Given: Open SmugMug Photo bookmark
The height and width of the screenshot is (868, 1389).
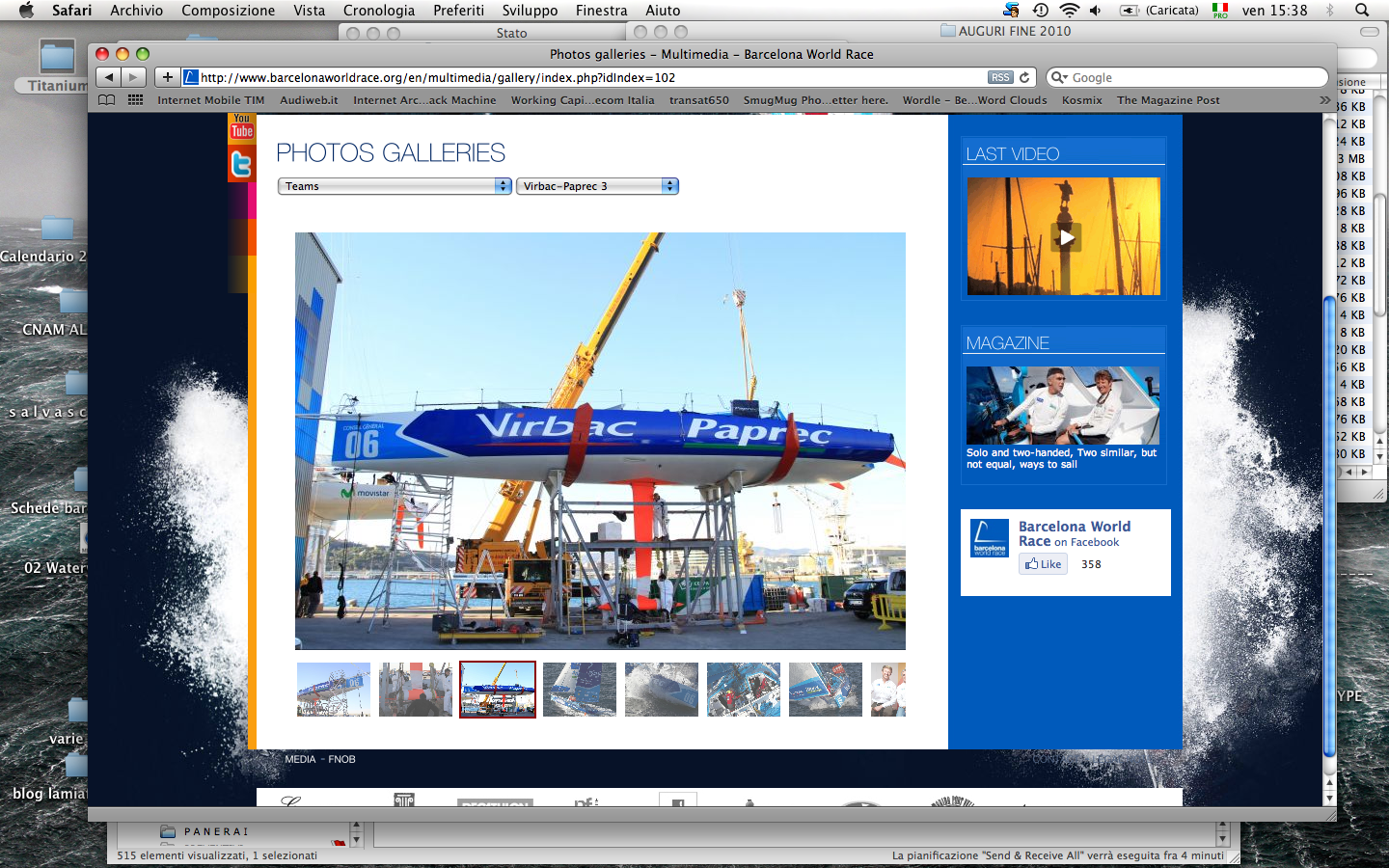Looking at the screenshot, I should tap(815, 99).
